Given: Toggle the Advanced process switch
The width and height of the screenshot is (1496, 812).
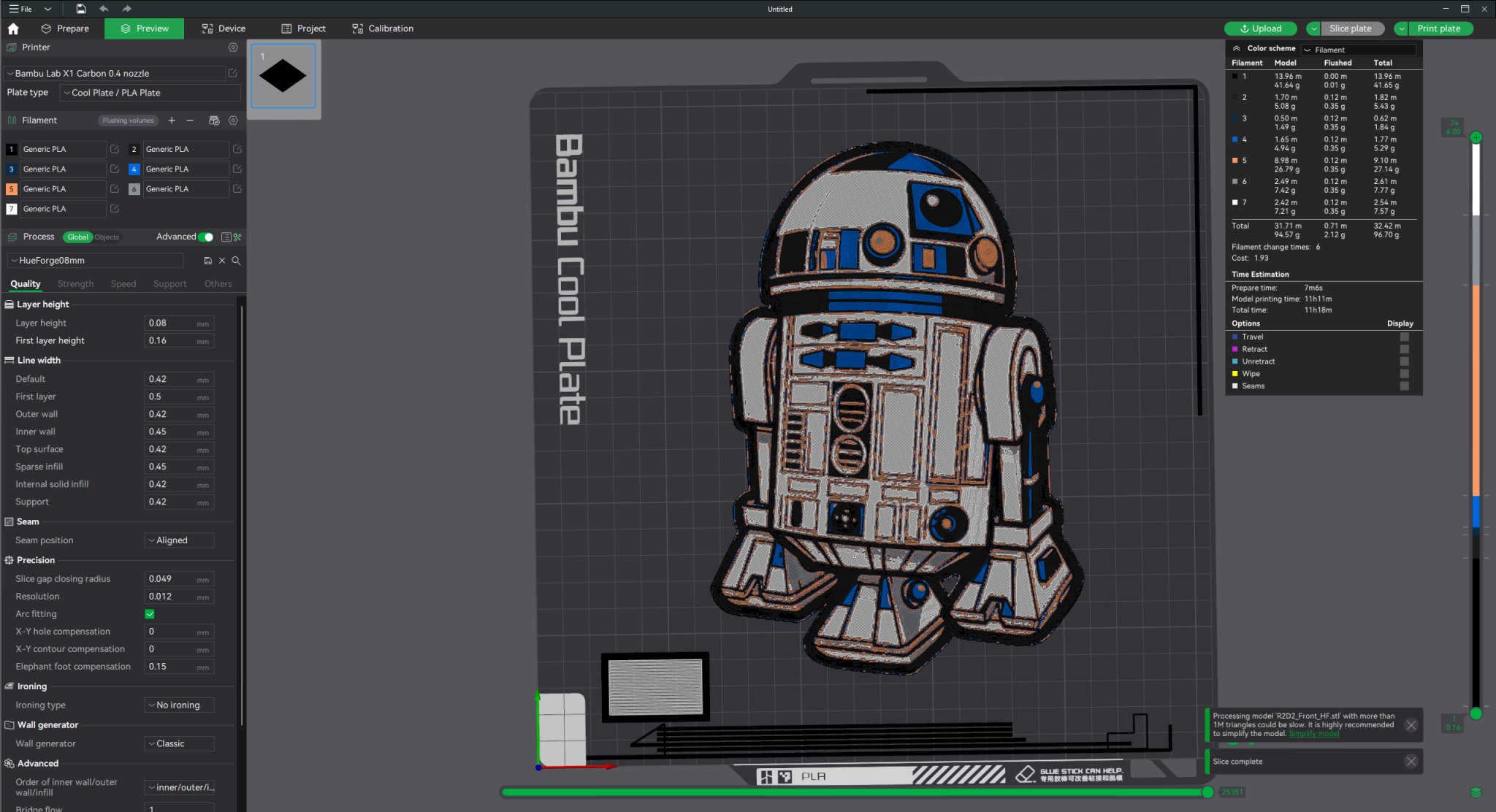Looking at the screenshot, I should coord(206,237).
